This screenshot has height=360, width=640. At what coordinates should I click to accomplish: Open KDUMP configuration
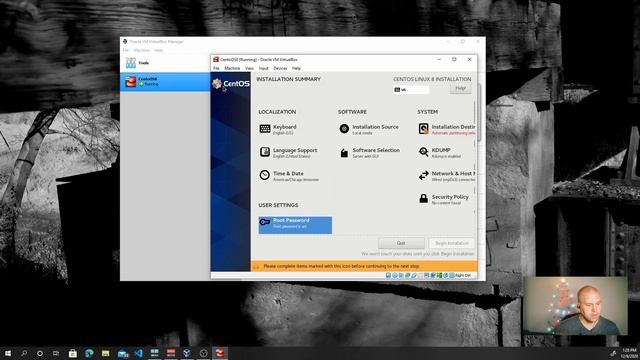440,153
